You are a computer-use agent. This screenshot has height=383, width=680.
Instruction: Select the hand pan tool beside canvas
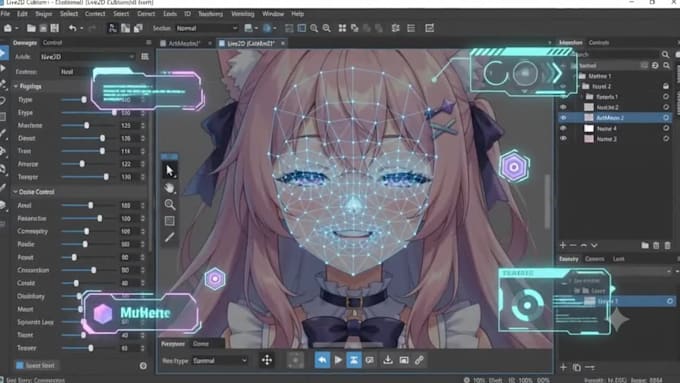170,188
